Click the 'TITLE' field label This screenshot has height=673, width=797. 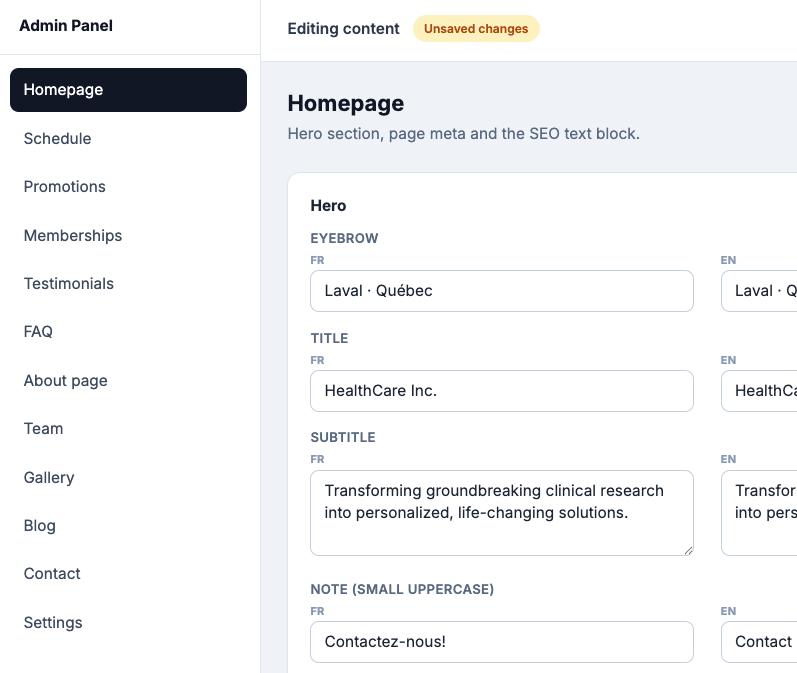329,339
